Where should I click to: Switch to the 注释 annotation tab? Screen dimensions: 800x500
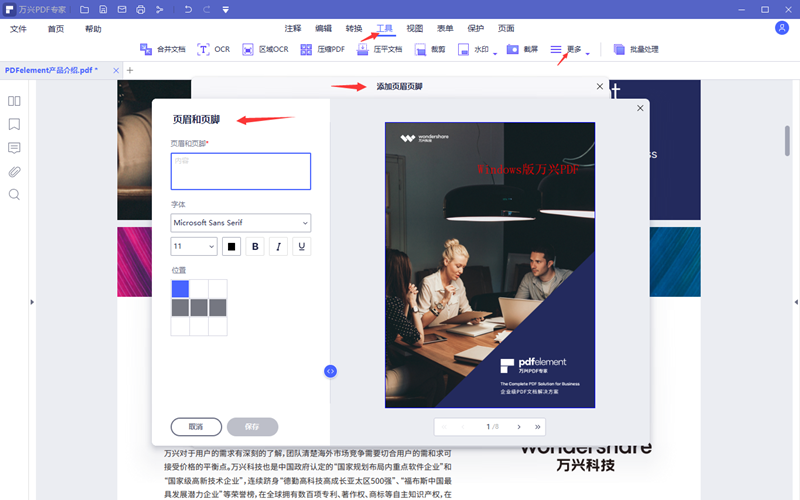click(x=292, y=29)
